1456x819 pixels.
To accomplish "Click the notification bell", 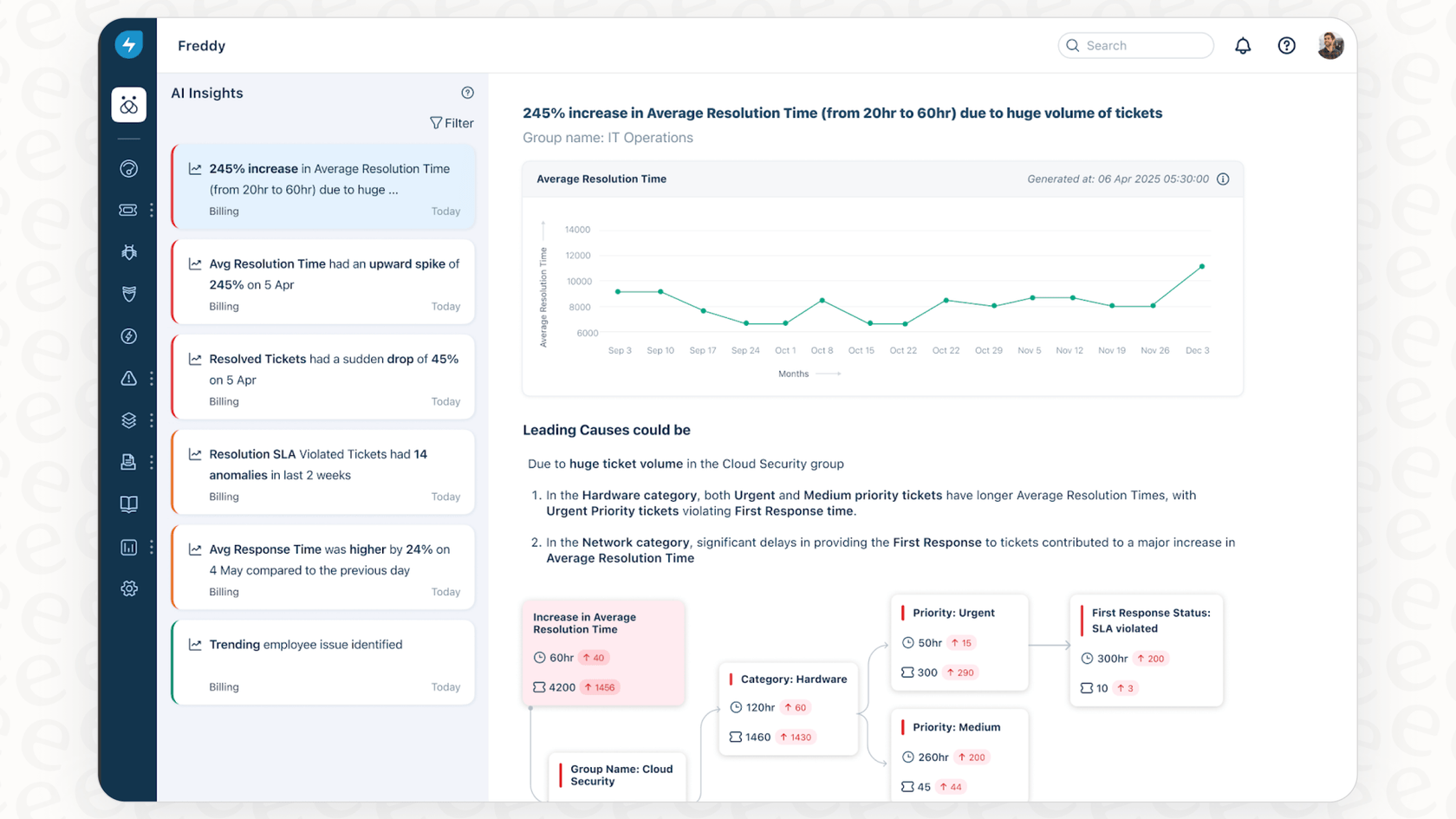I will (1243, 45).
